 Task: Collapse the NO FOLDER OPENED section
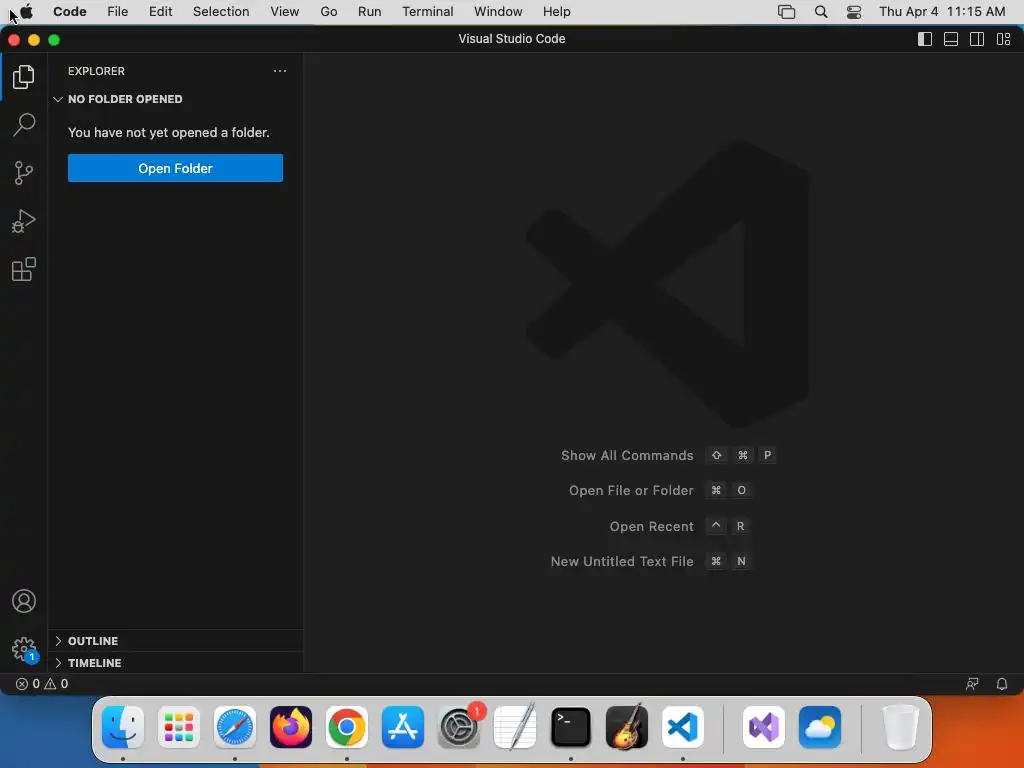pyautogui.click(x=175, y=99)
